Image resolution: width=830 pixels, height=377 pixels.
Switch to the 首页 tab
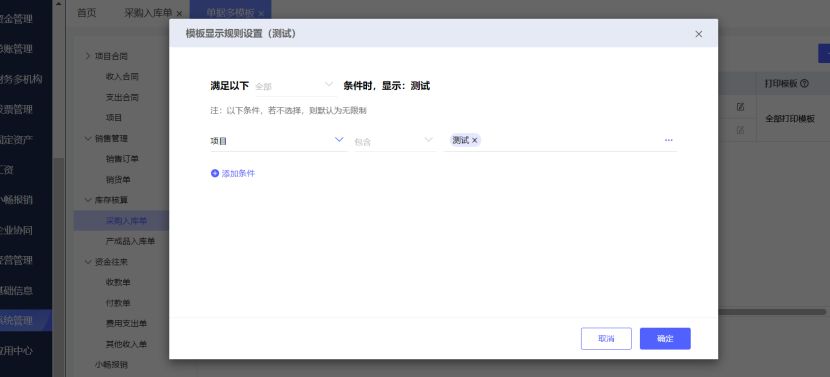[x=86, y=13]
